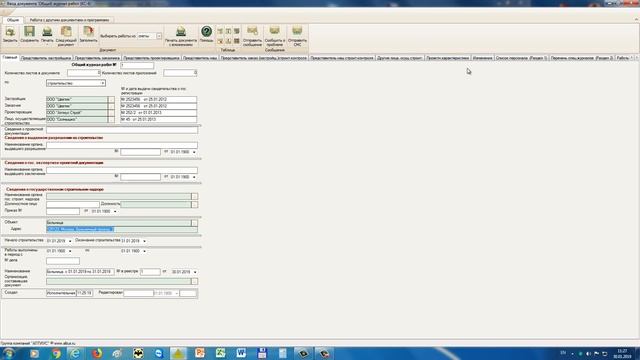The image size is (640, 360).
Task: Open Excel from taskbar
Action: click(220, 353)
